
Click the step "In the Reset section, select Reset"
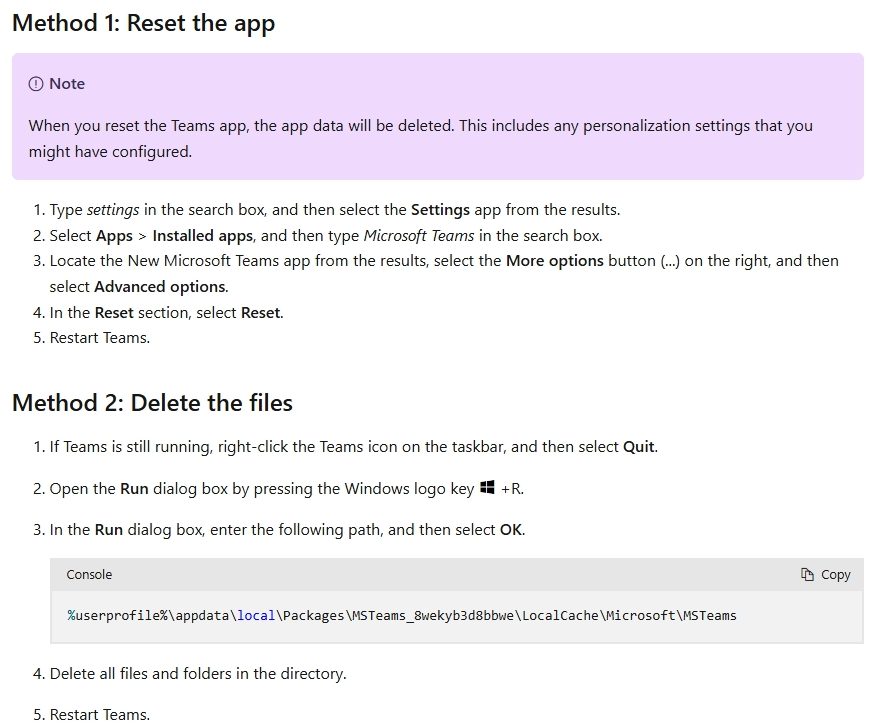pos(166,313)
